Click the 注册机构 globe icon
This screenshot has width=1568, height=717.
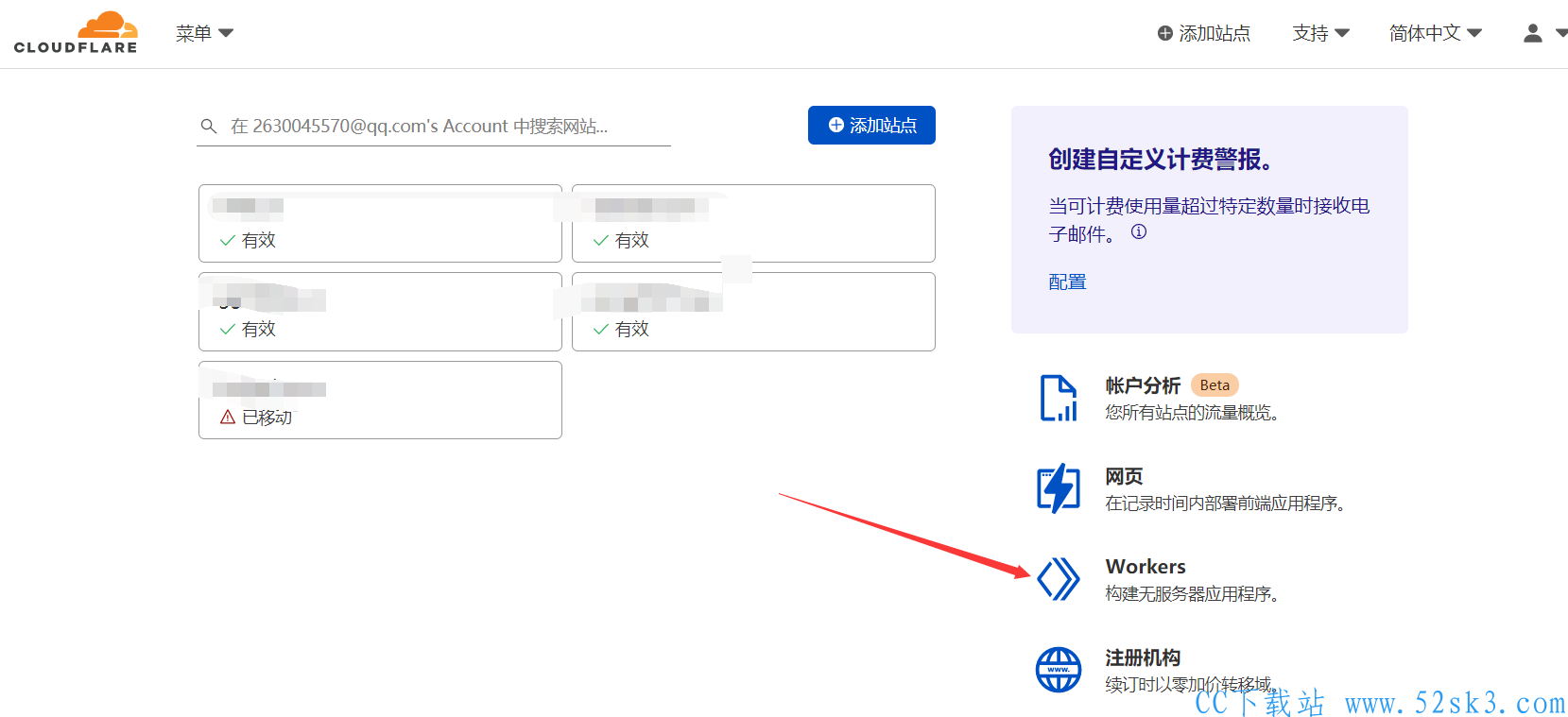pos(1059,670)
